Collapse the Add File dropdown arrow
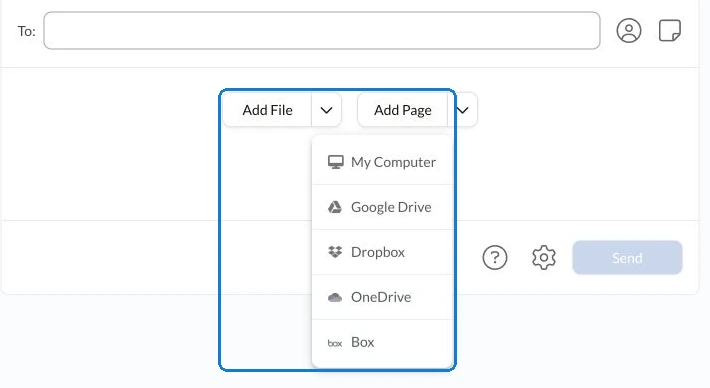The image size is (710, 388). click(x=326, y=110)
